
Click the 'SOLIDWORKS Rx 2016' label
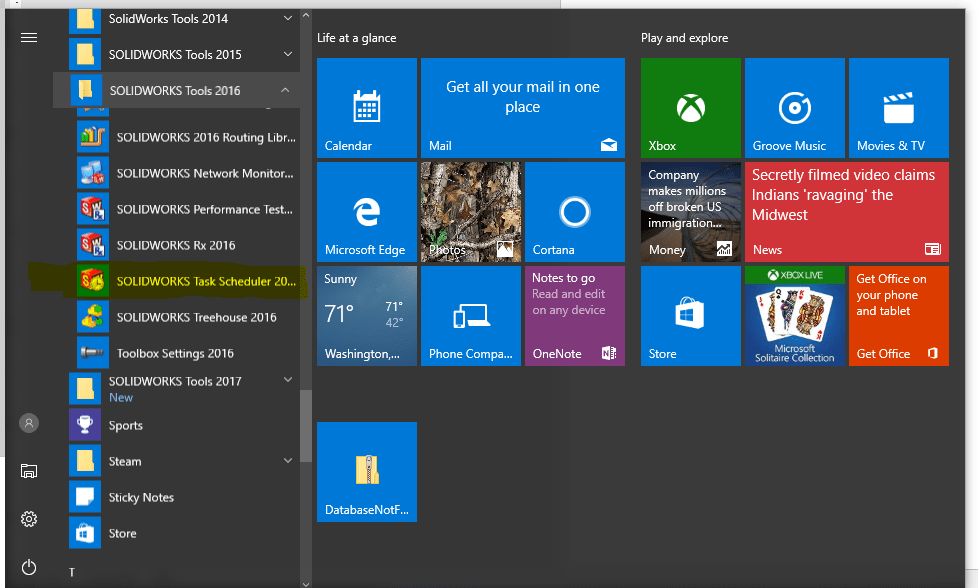176,245
